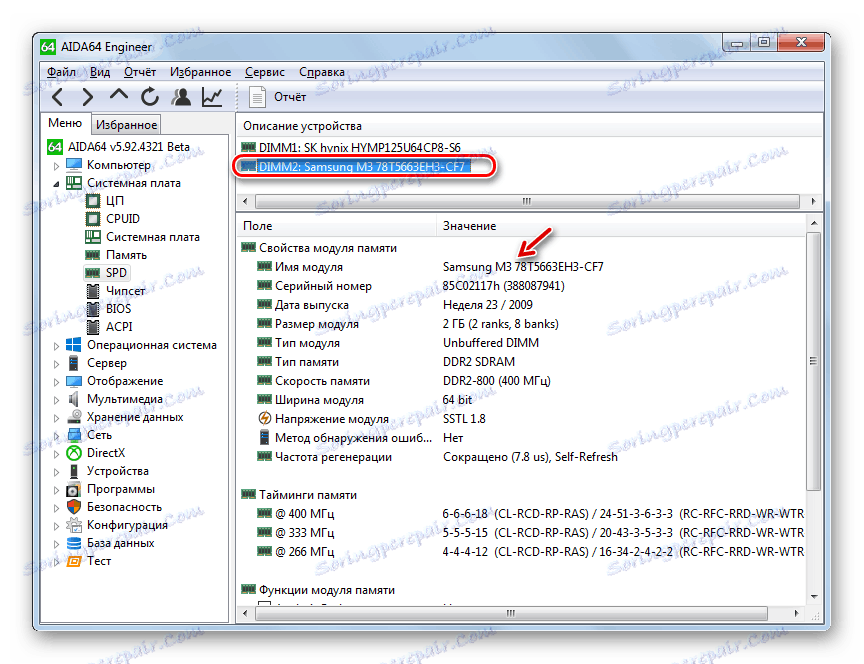Refresh the page with the circular arrow icon
The width and height of the screenshot is (864, 664).
pos(149,97)
